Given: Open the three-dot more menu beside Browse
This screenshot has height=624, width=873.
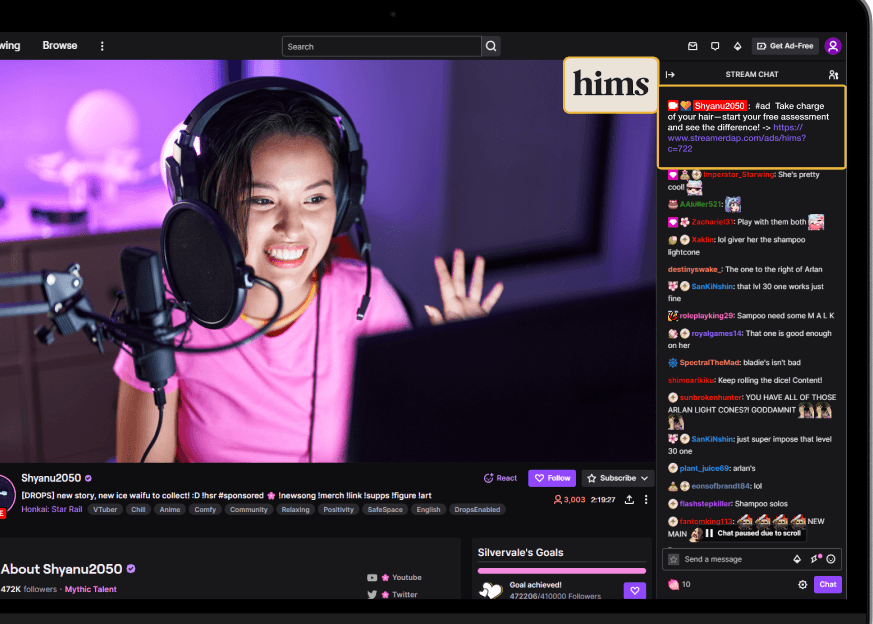Looking at the screenshot, I should (x=102, y=46).
